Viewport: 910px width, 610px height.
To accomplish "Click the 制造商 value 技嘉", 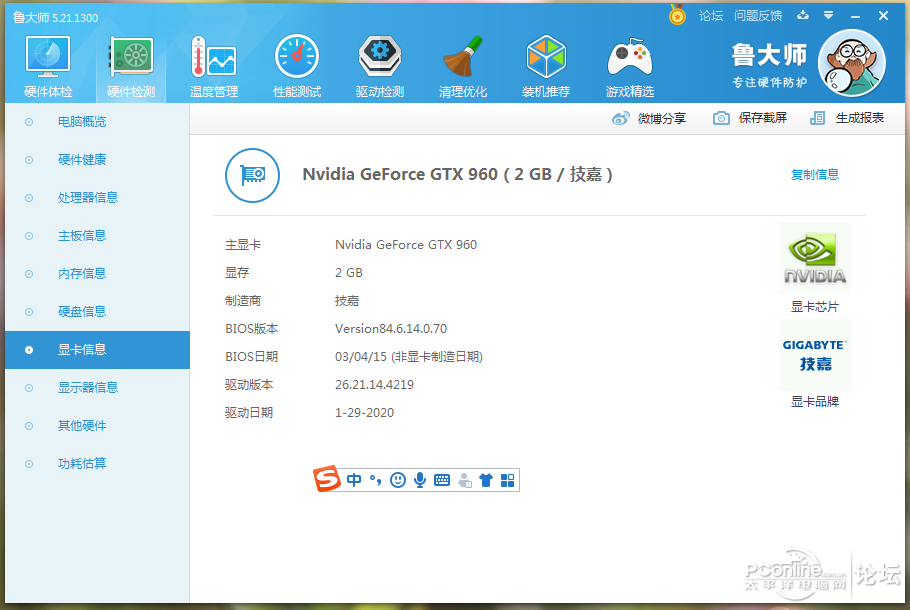I will [x=347, y=301].
